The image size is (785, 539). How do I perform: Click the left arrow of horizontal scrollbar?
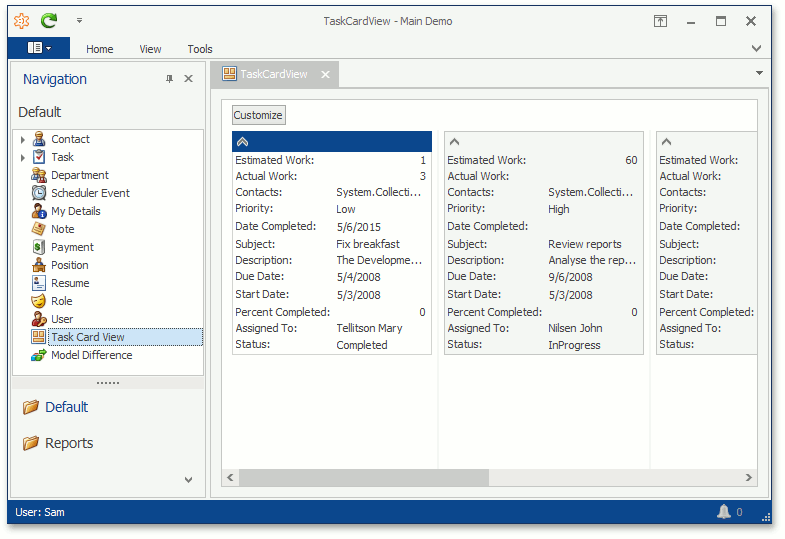tap(230, 477)
